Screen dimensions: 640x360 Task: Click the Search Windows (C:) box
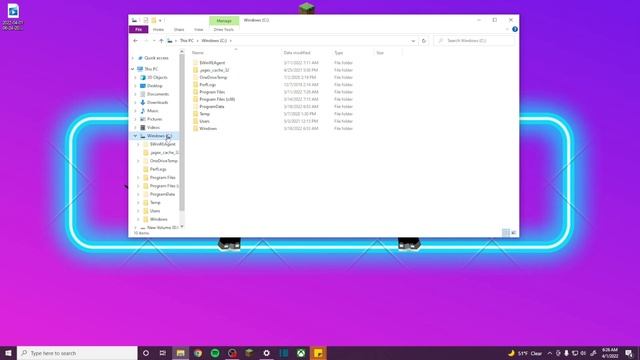(474, 41)
